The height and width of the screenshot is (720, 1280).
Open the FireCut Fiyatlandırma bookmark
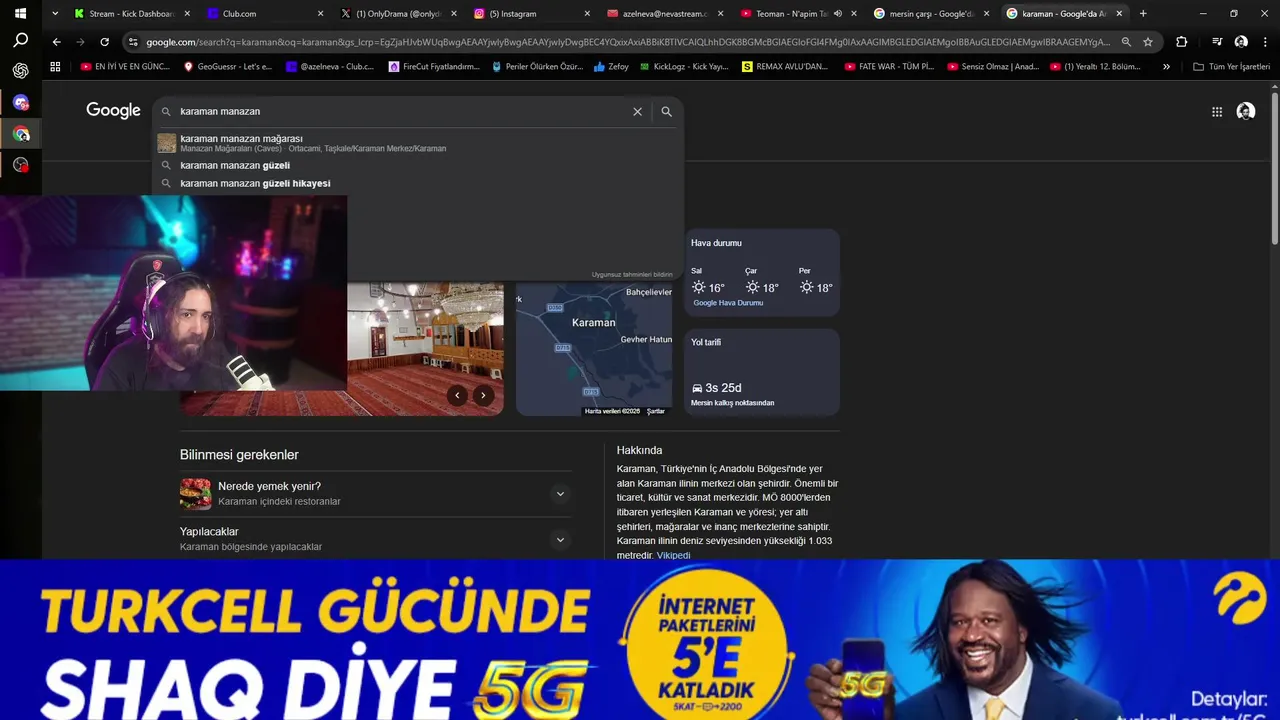click(434, 67)
